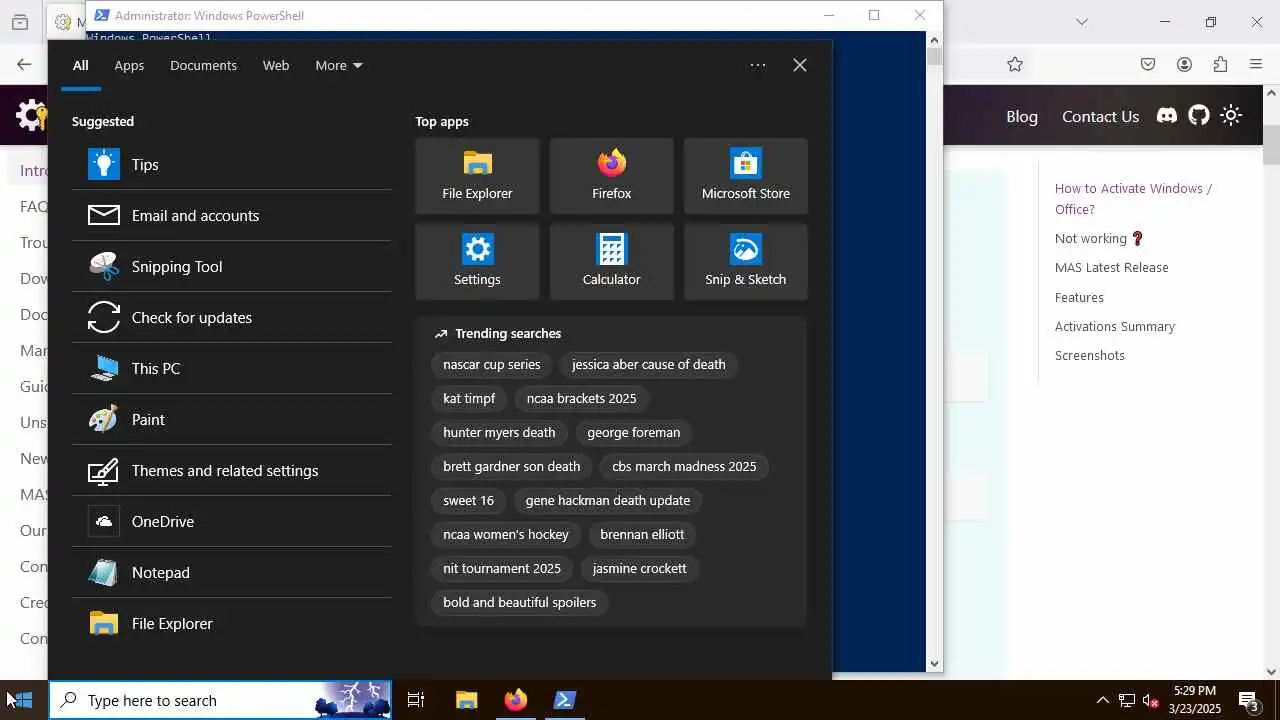The height and width of the screenshot is (720, 1280).
Task: Choose bold and beautiful spoilers search
Action: click(519, 602)
